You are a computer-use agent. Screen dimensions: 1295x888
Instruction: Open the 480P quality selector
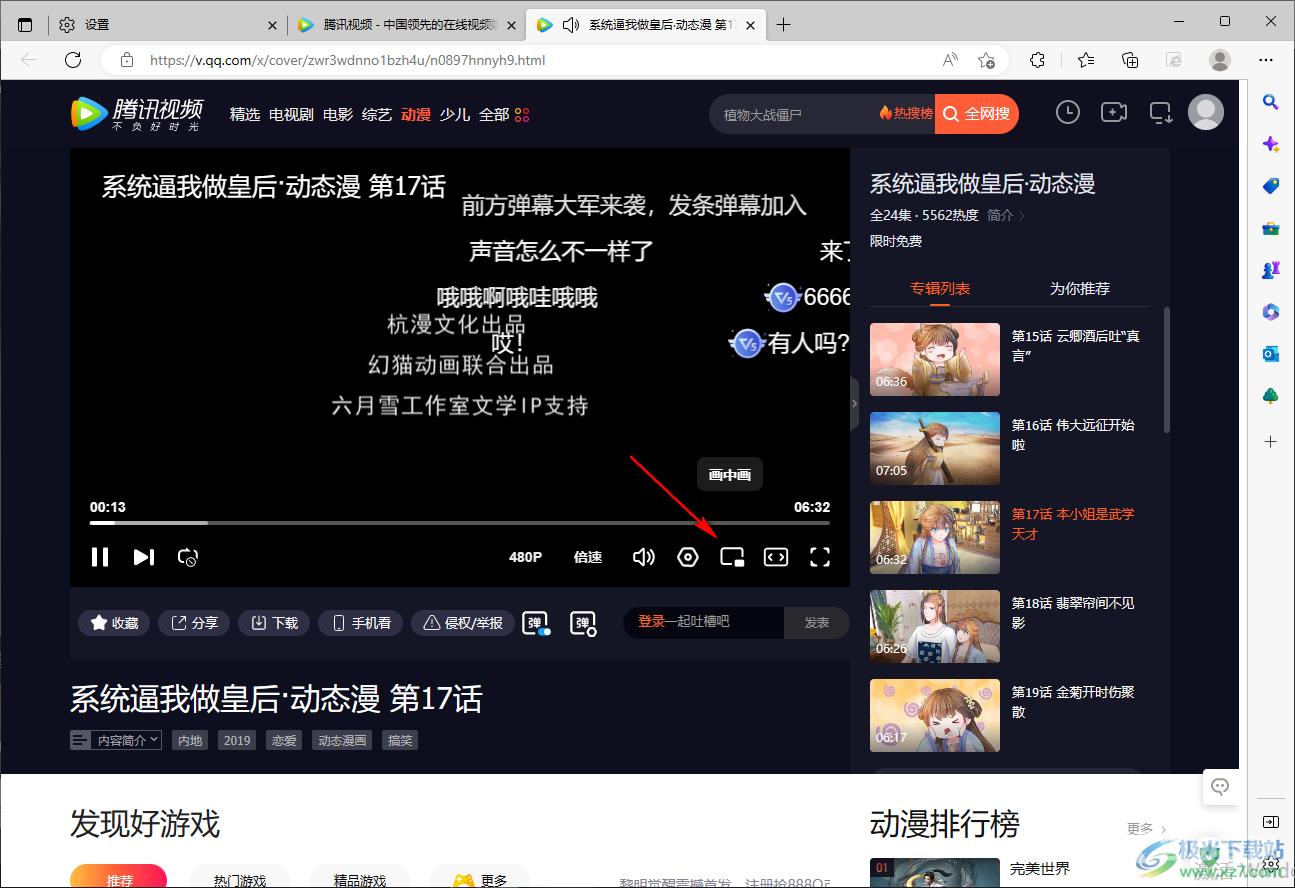[x=525, y=557]
